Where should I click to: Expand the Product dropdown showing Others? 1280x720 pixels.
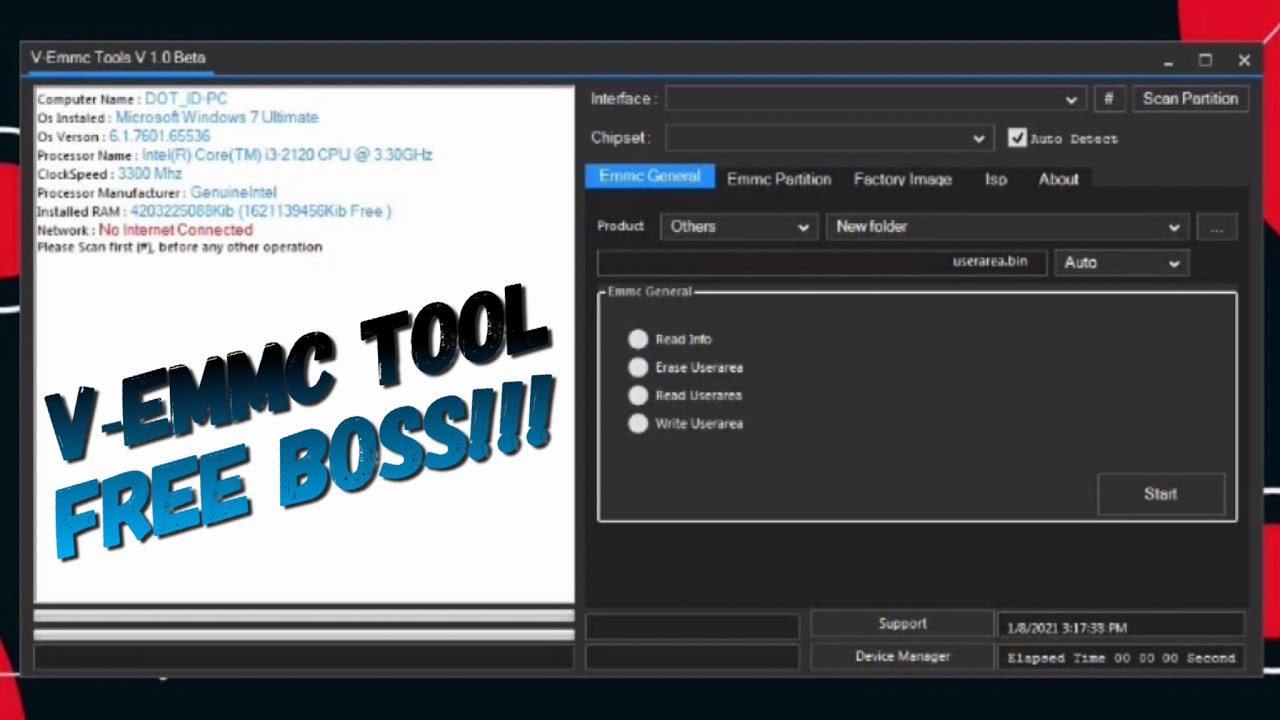(739, 227)
